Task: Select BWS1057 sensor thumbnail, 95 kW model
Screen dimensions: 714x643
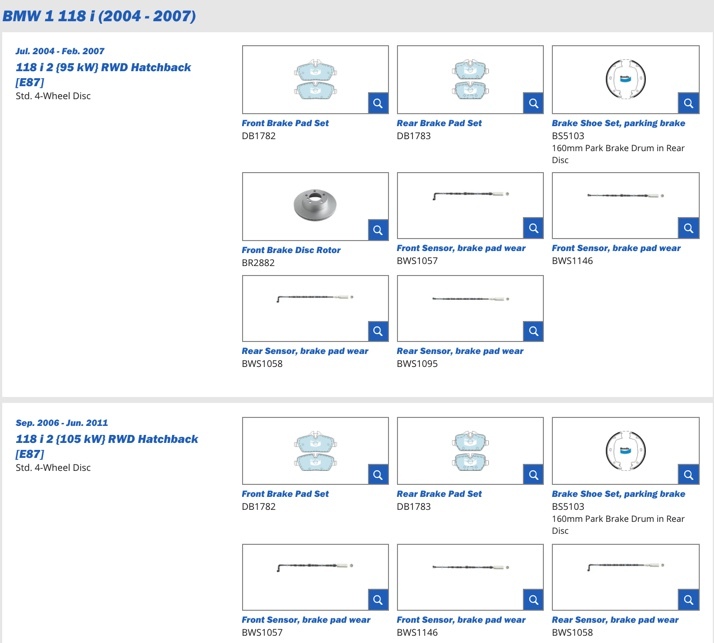Action: 470,205
